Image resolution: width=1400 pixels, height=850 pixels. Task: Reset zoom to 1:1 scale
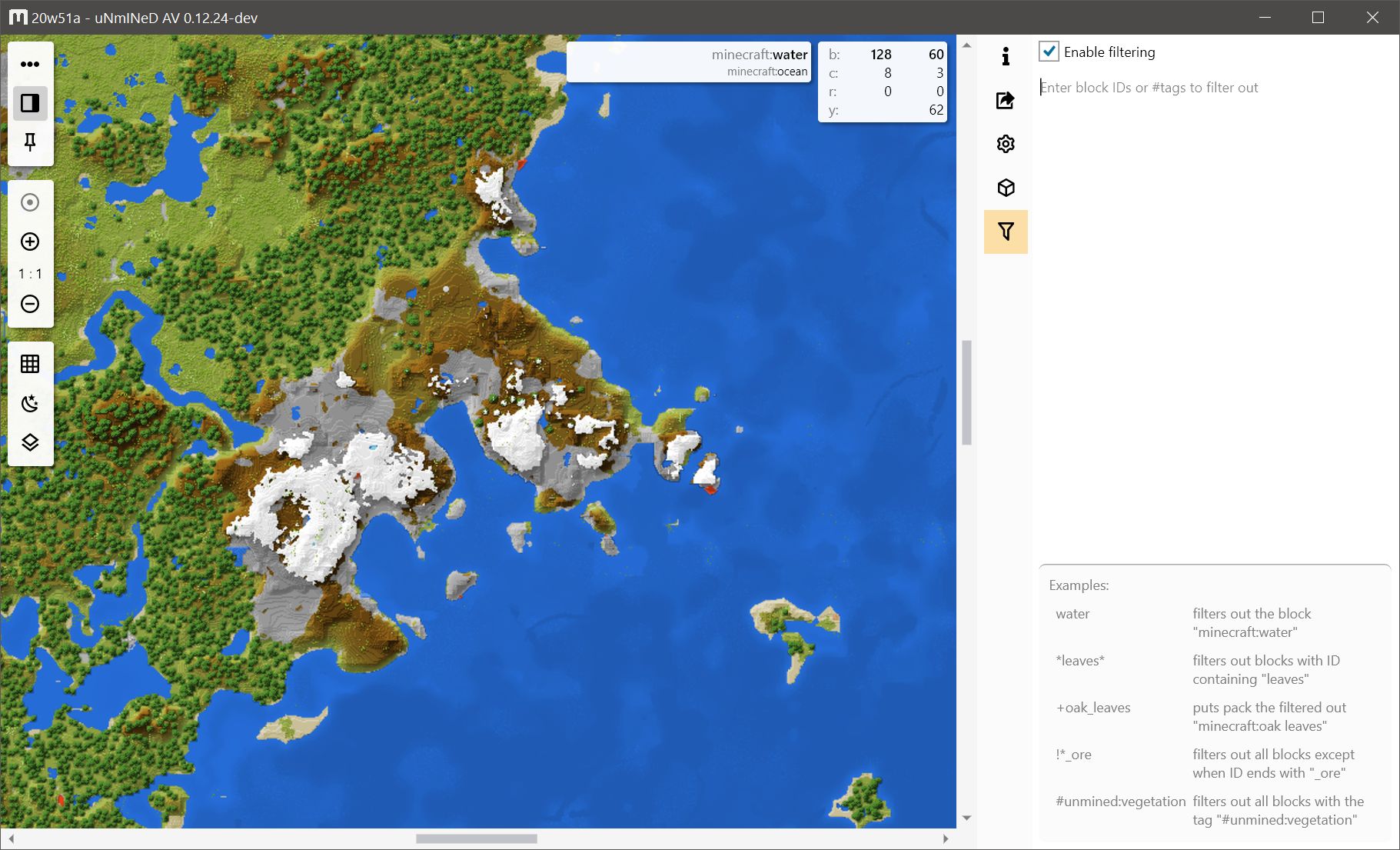pos(29,273)
